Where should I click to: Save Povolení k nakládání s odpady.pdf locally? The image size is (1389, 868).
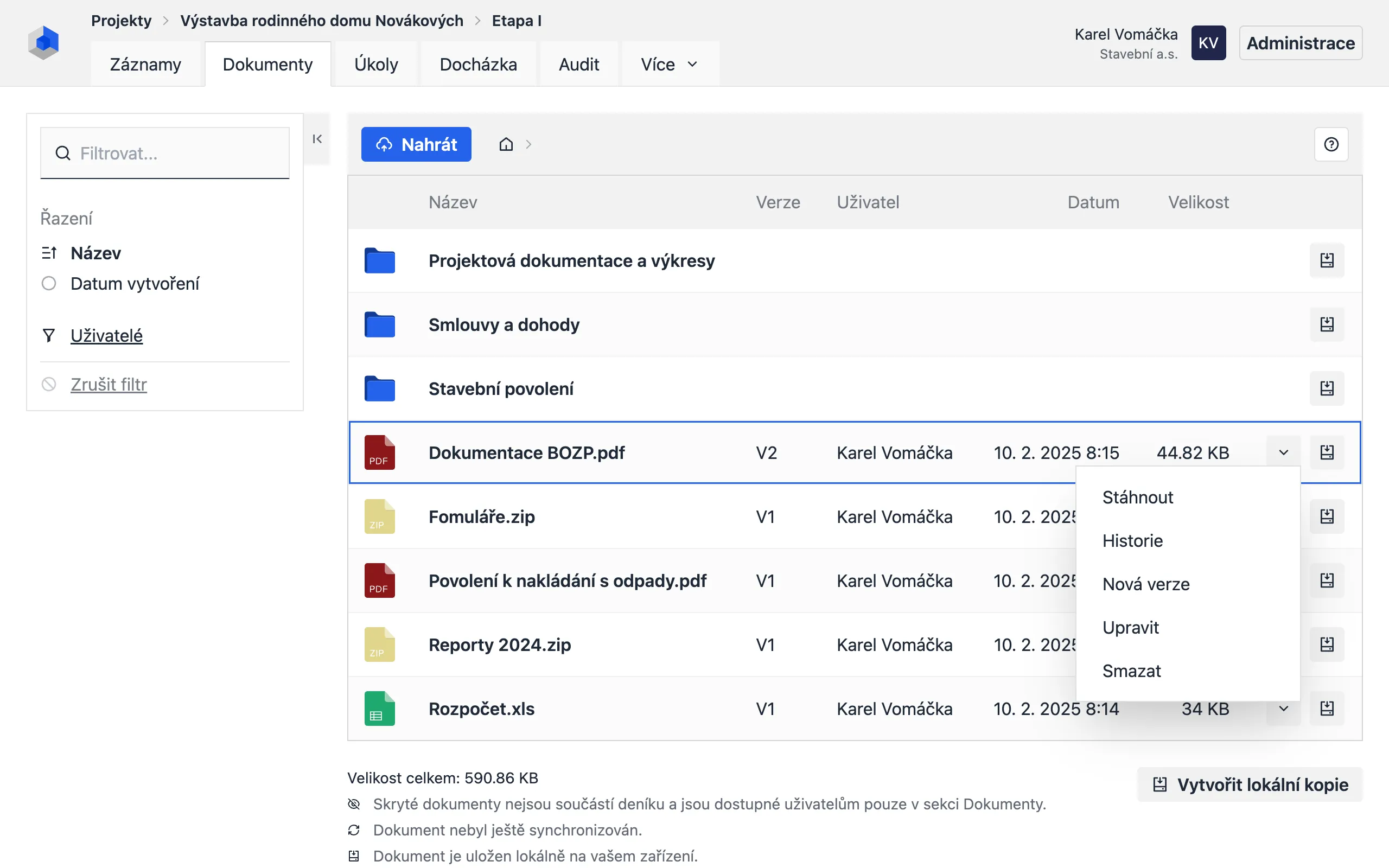(x=1327, y=580)
